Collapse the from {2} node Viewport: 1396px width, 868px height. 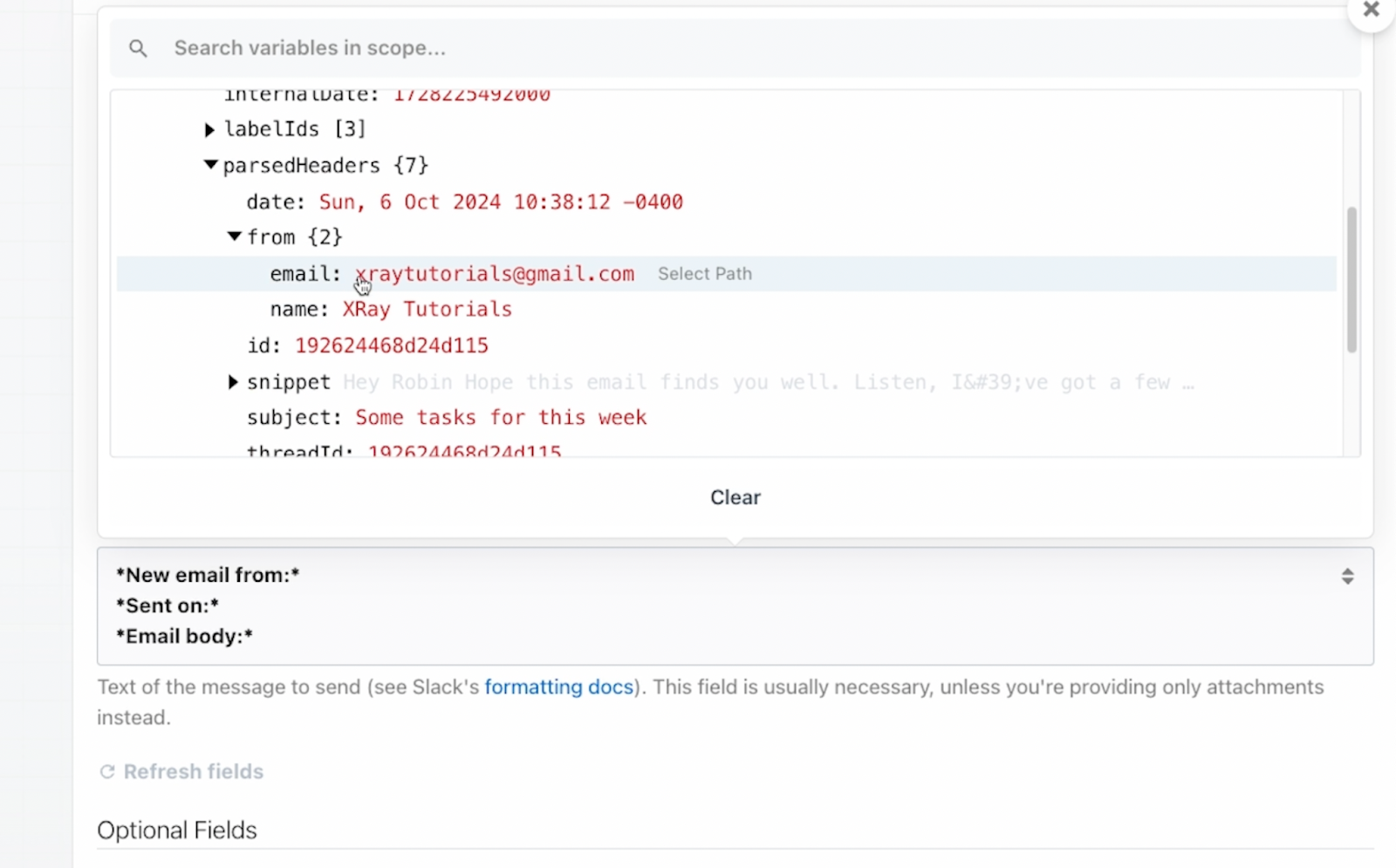234,236
